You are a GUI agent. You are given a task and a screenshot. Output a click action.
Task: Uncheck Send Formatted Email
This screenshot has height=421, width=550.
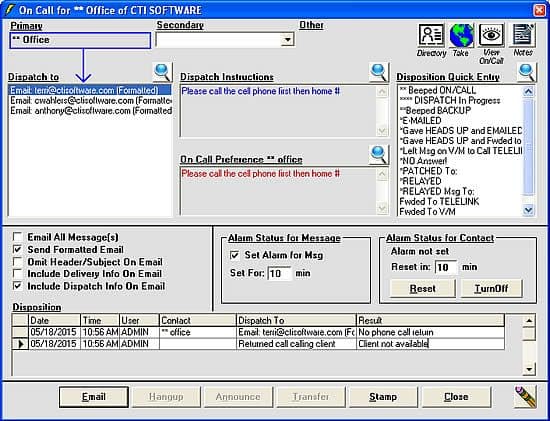[18, 249]
